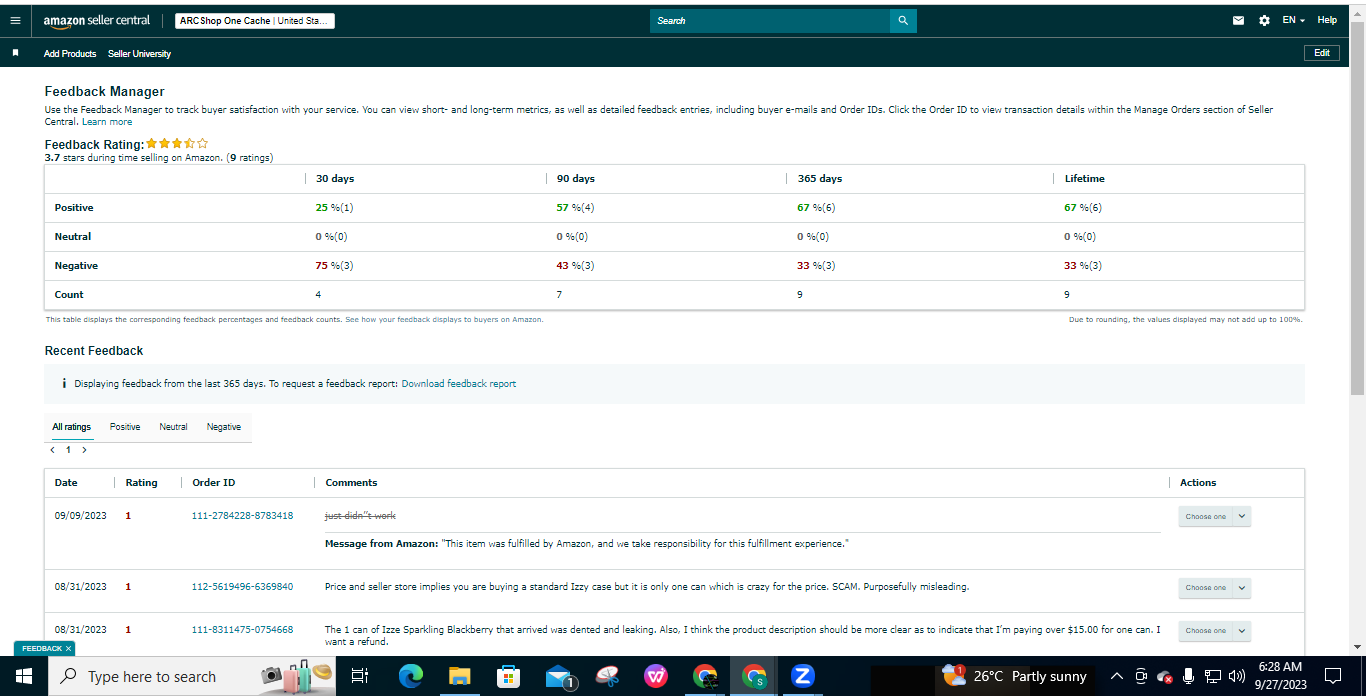Click the feedback star rating display
Screen dimensions: 1366x696
pos(177,144)
